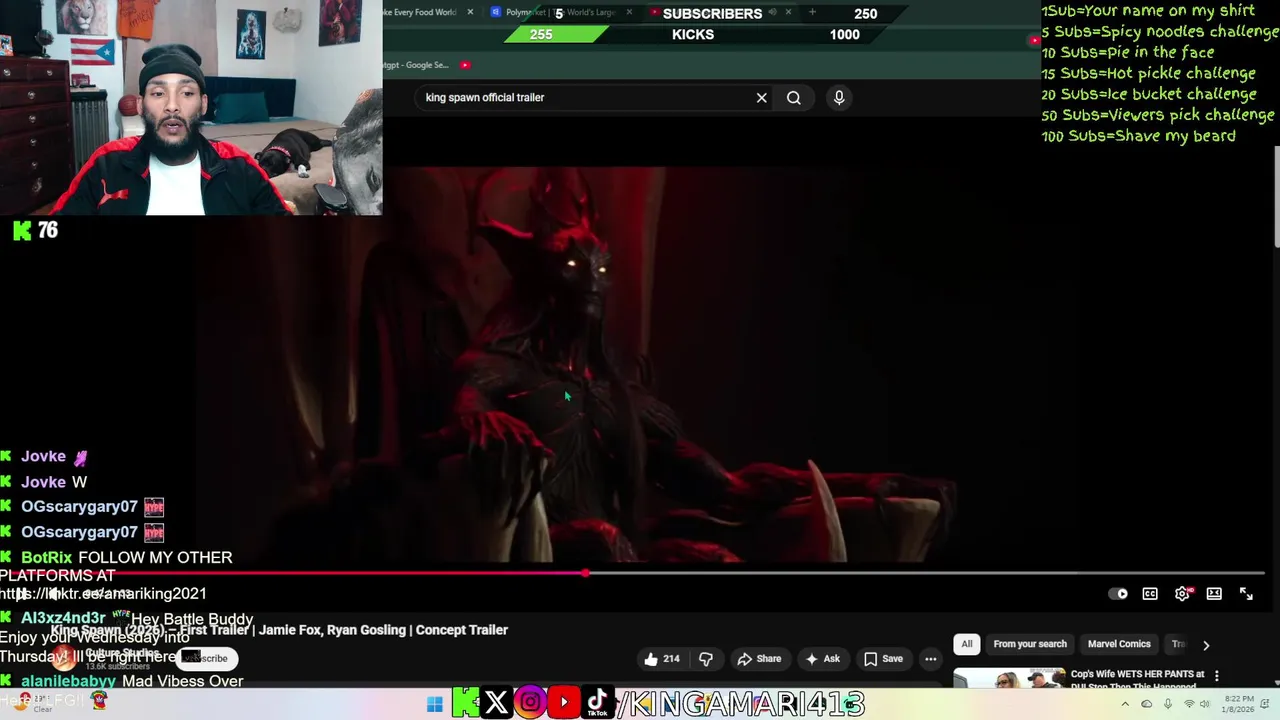Enter fullscreen mode on the video
Screen dimensions: 1280x720
coord(1246,594)
